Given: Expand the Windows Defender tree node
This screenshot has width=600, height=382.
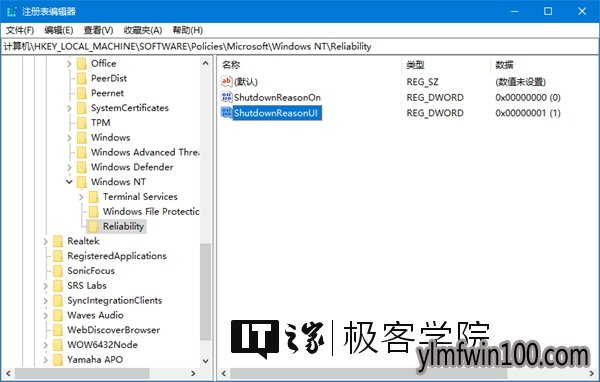Looking at the screenshot, I should [x=69, y=167].
